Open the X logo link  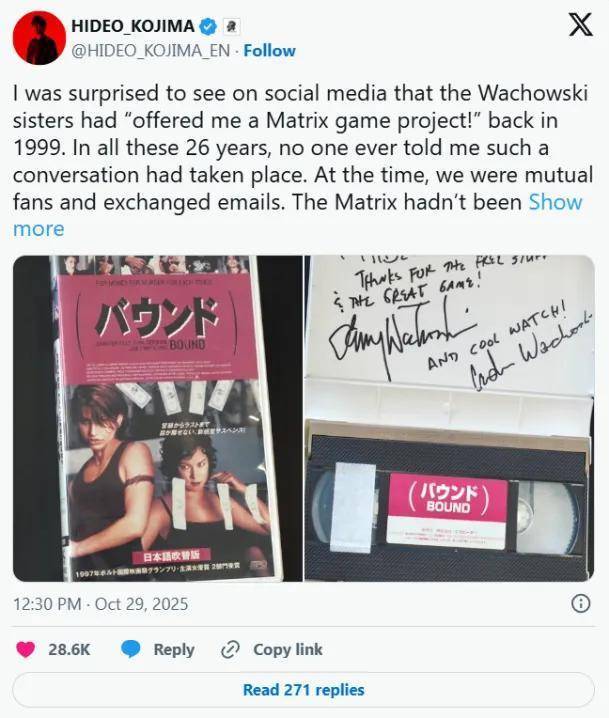pos(580,25)
